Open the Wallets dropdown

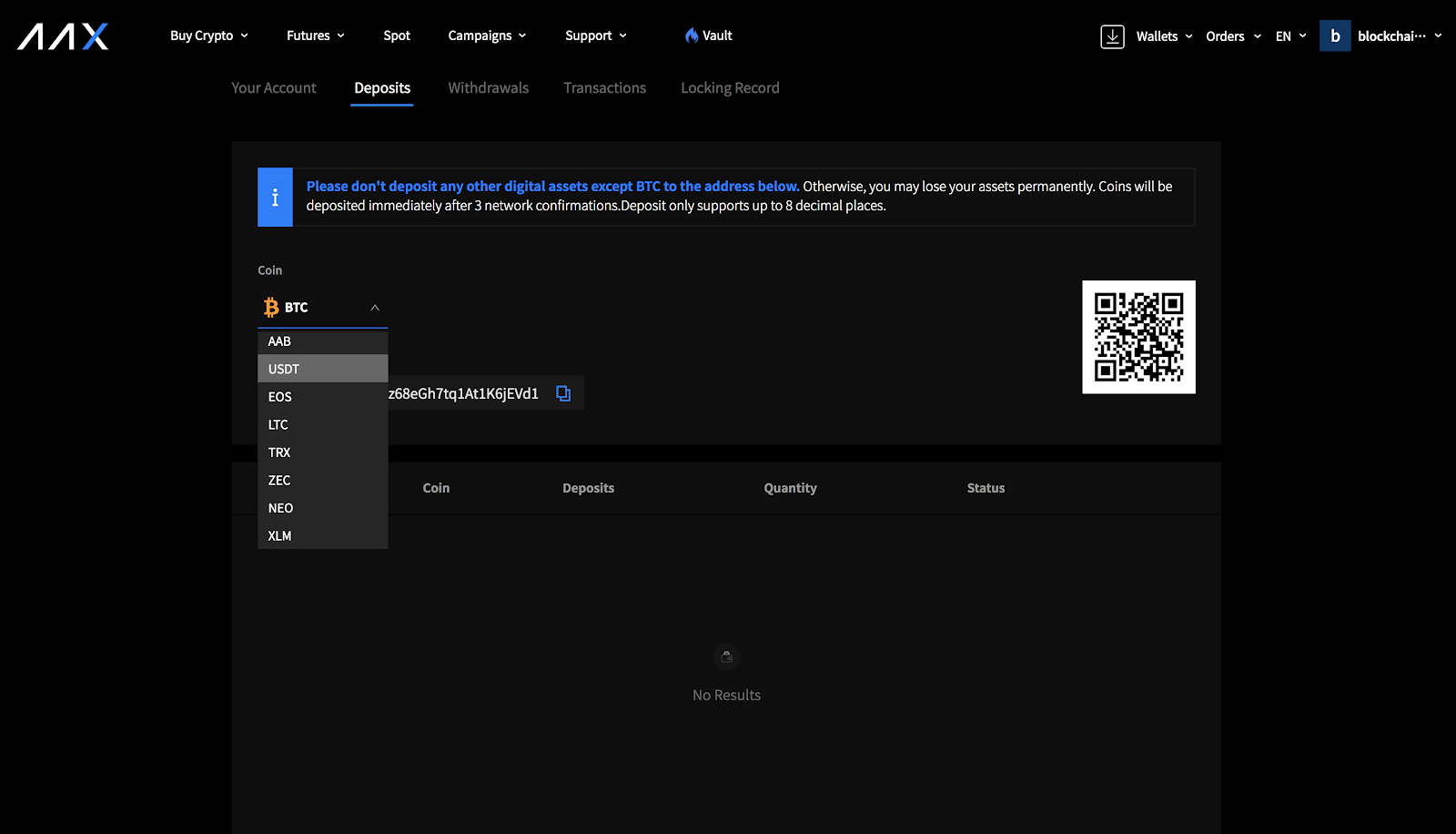[x=1164, y=36]
